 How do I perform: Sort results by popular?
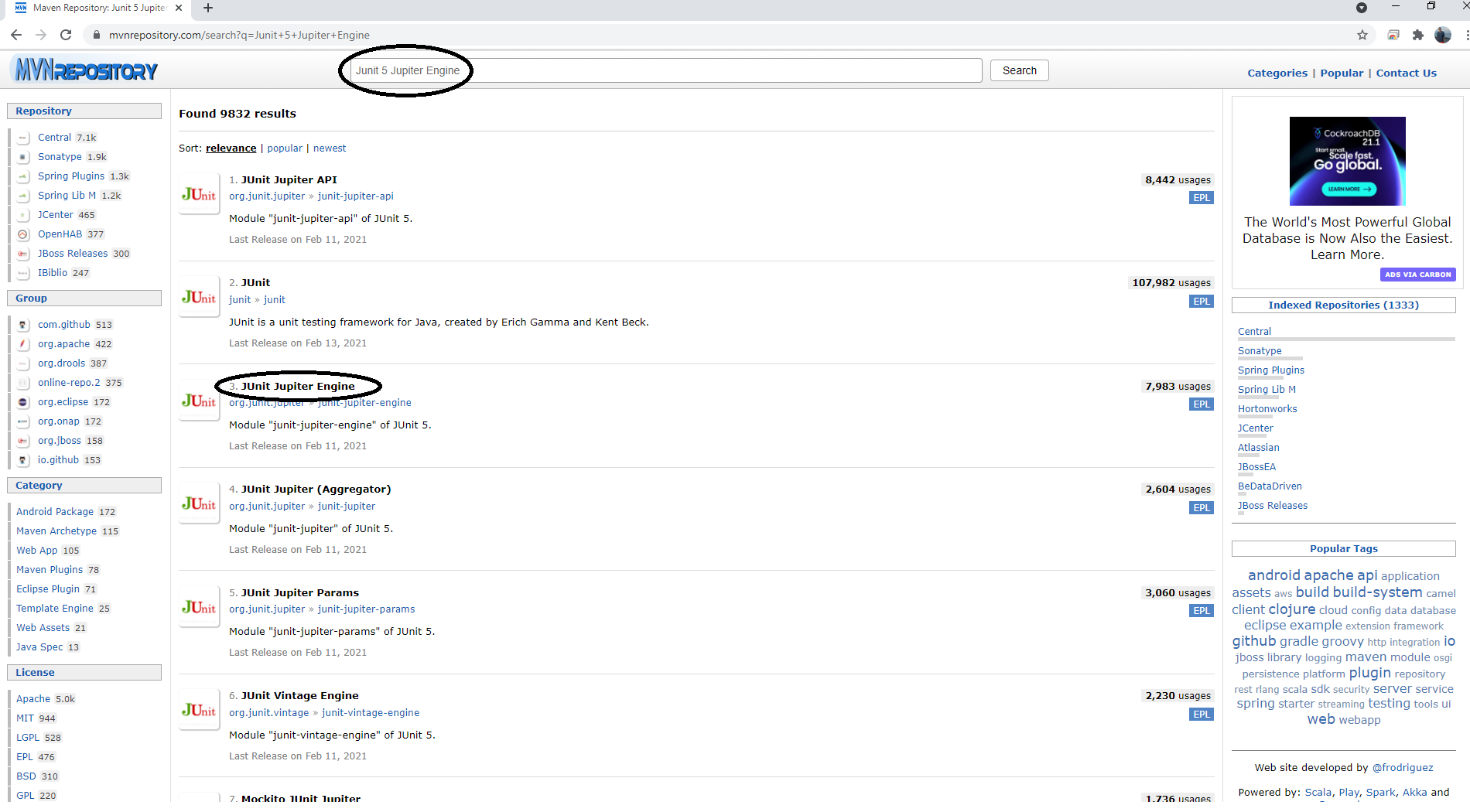click(285, 148)
